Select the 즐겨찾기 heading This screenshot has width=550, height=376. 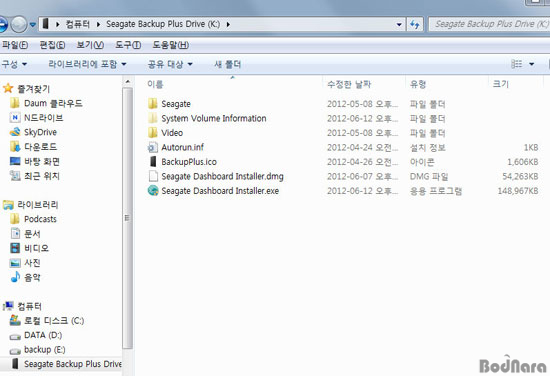pos(34,89)
